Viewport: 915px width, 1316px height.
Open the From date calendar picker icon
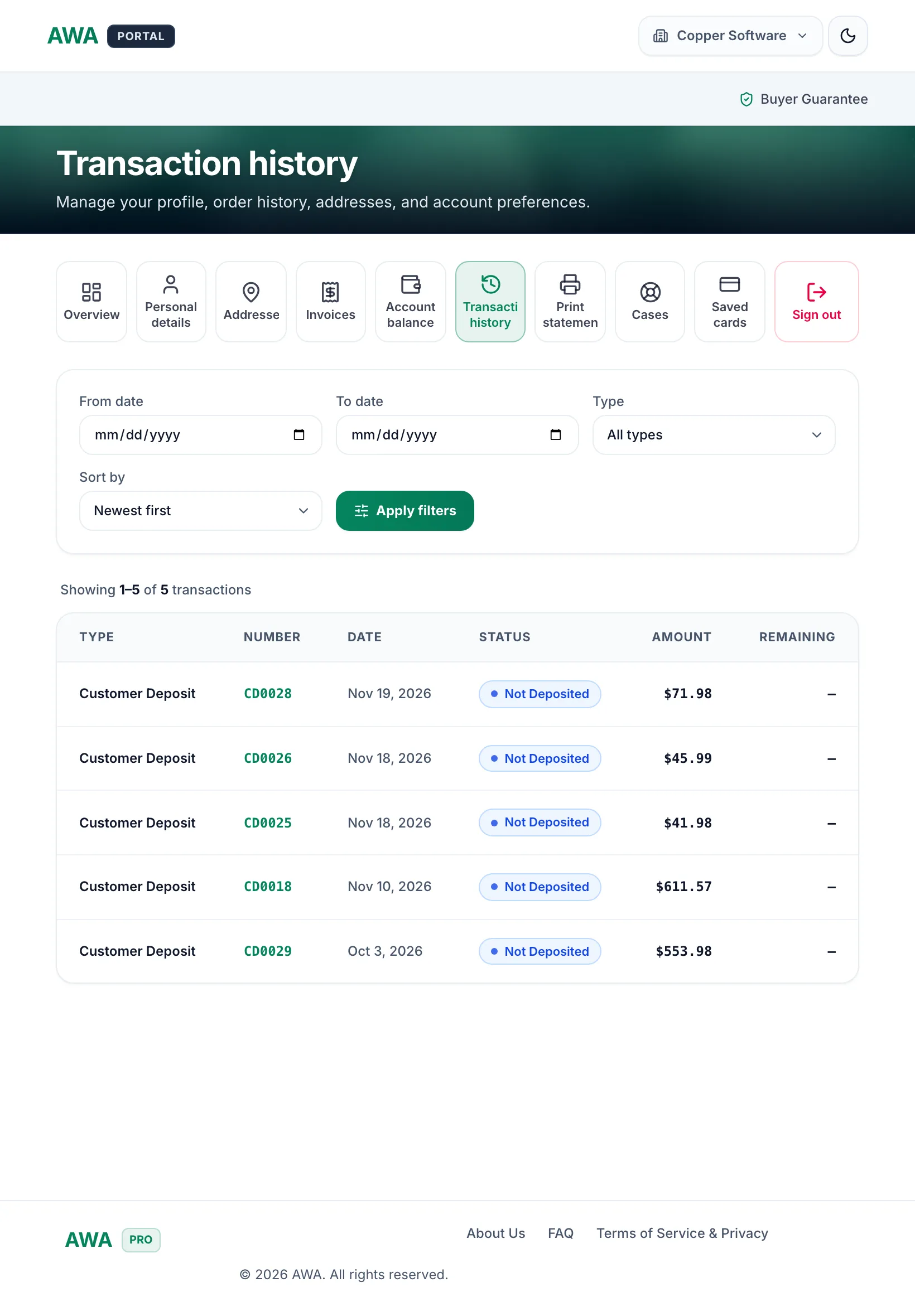coord(298,435)
